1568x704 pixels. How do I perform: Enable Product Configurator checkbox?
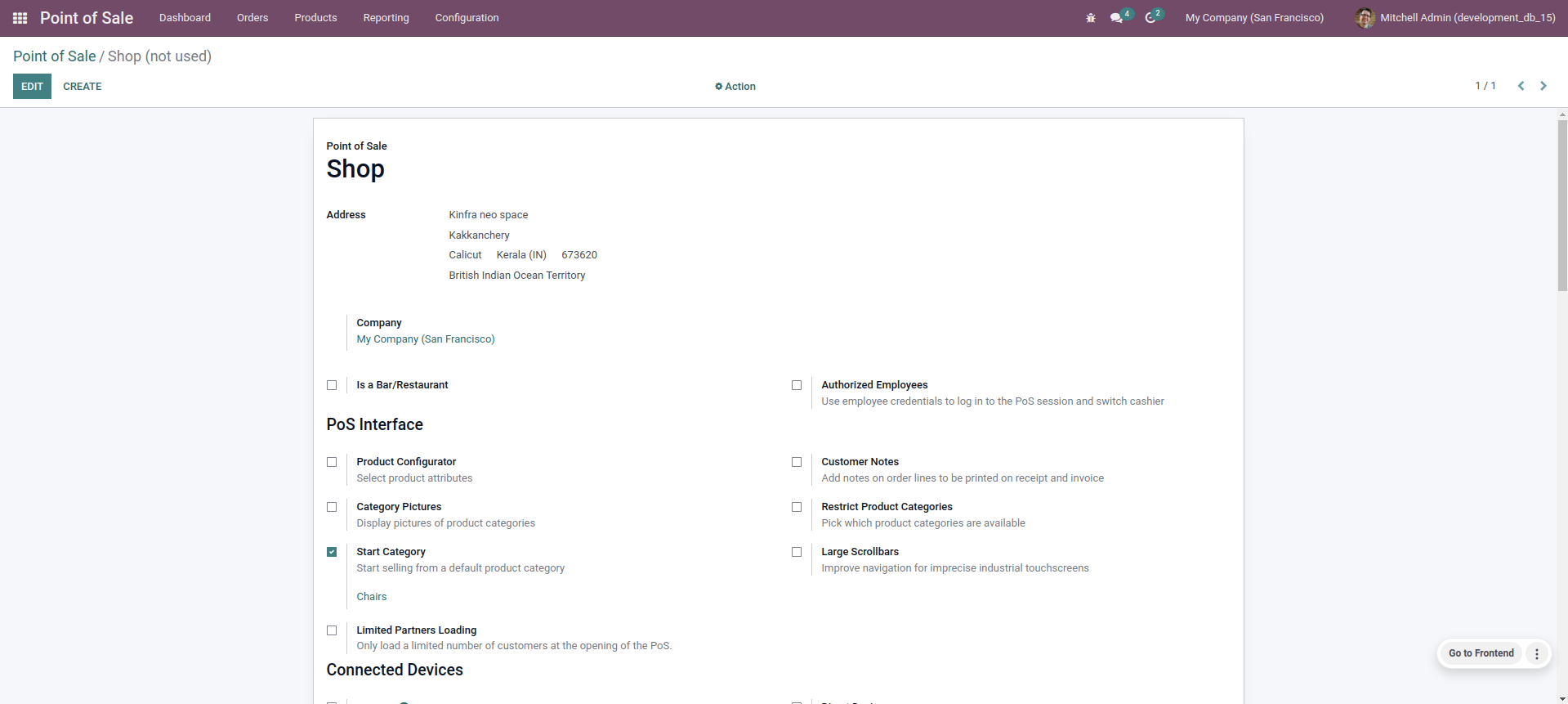tap(332, 462)
